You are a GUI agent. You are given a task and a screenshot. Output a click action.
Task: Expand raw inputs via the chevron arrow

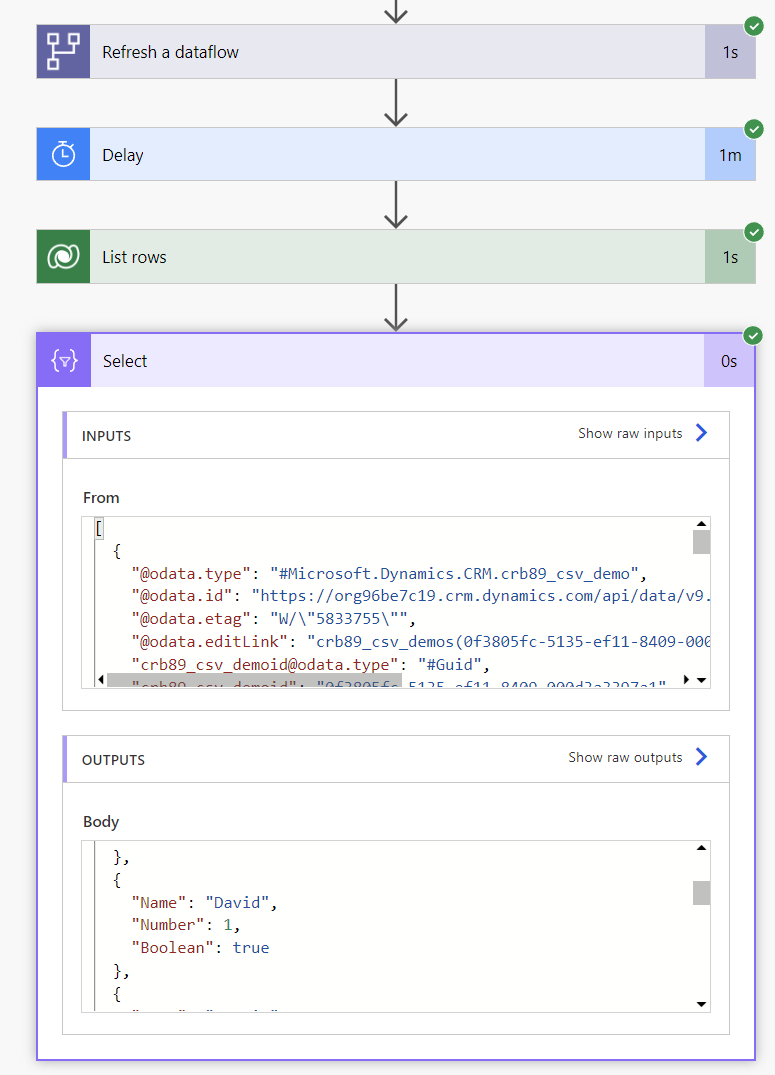point(701,433)
